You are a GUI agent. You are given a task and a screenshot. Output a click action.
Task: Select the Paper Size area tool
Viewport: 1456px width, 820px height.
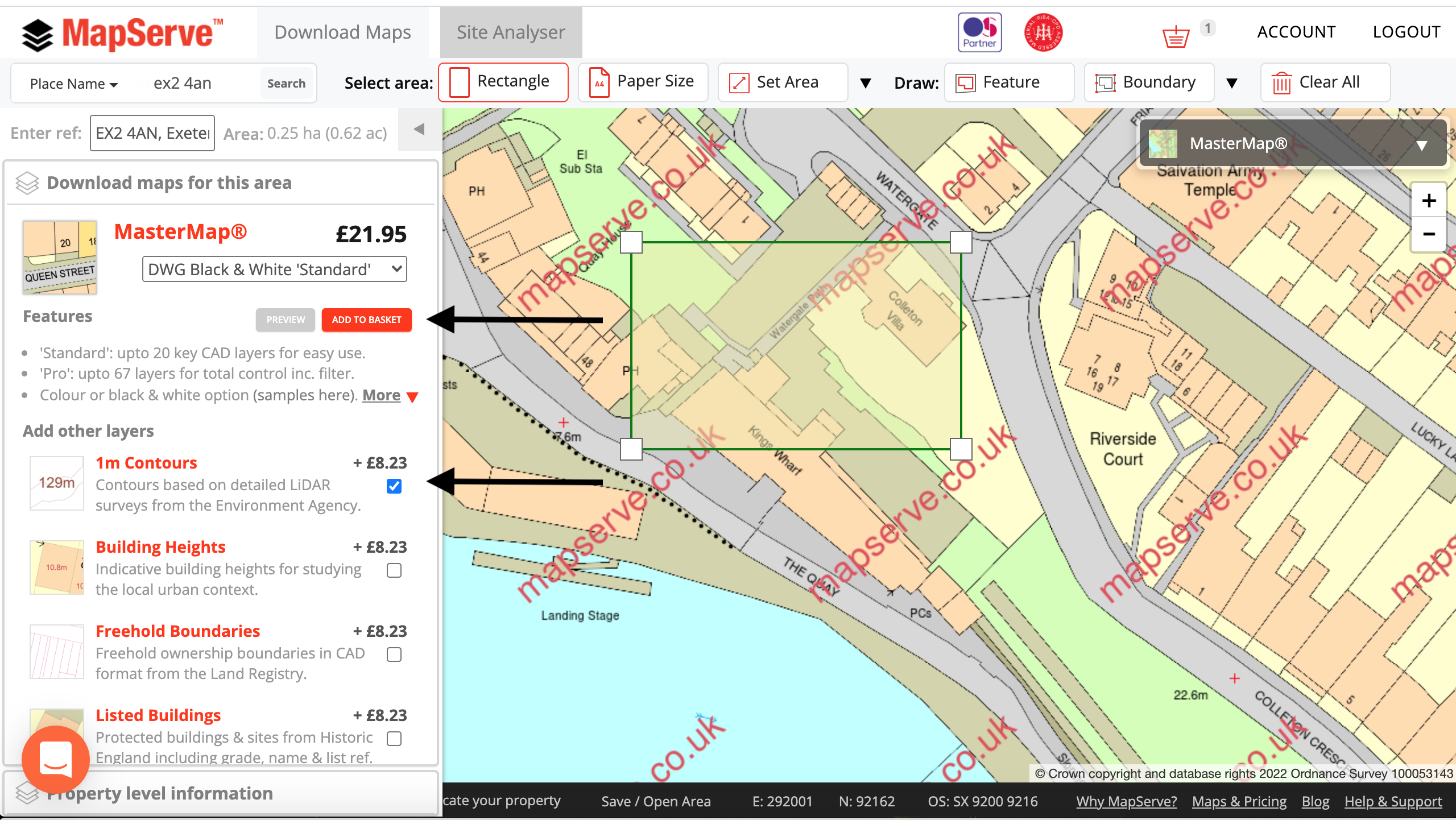643,82
